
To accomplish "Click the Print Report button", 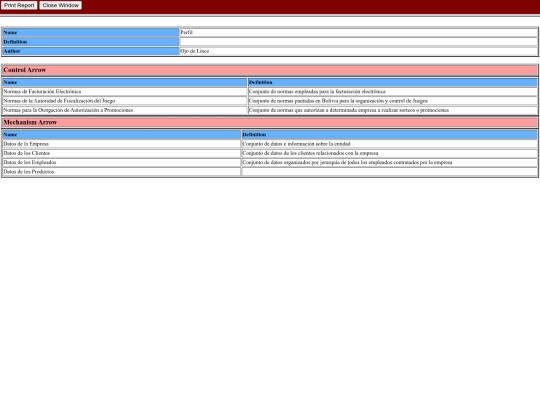I will (19, 6).
